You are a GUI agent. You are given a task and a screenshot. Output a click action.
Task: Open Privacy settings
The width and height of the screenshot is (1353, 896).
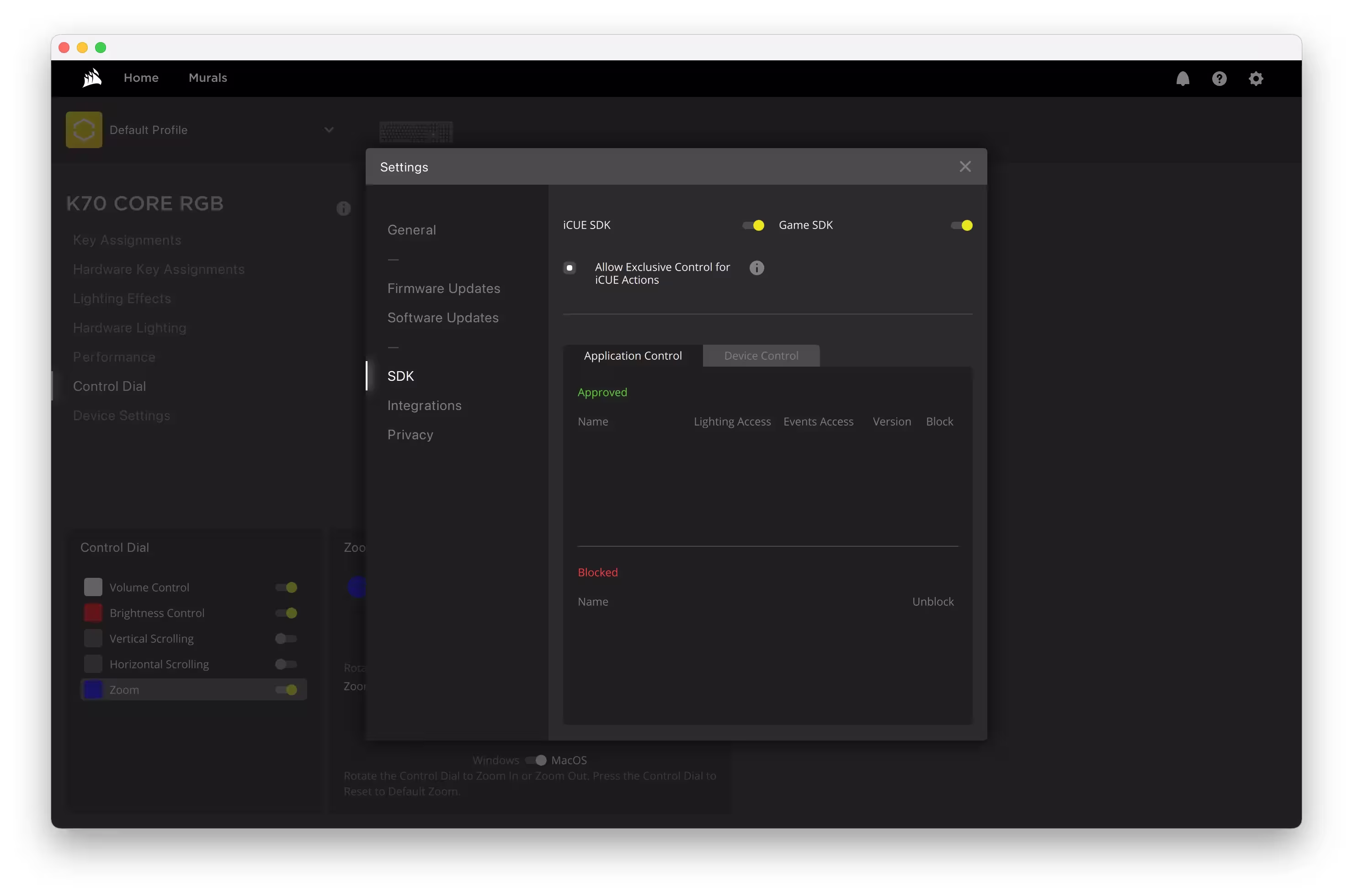pos(410,434)
